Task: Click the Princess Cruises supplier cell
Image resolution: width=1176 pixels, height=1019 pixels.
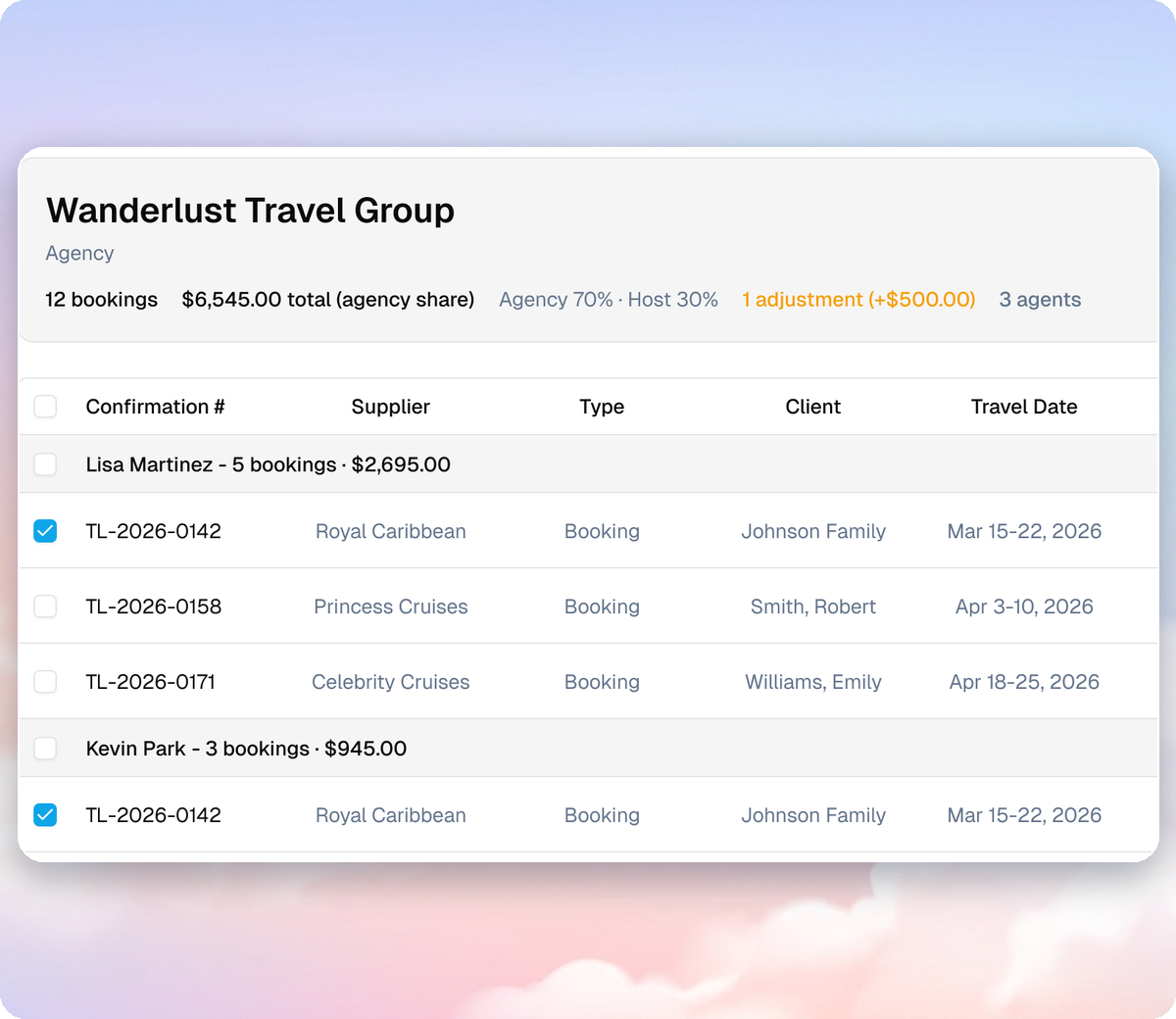Action: pyautogui.click(x=391, y=607)
